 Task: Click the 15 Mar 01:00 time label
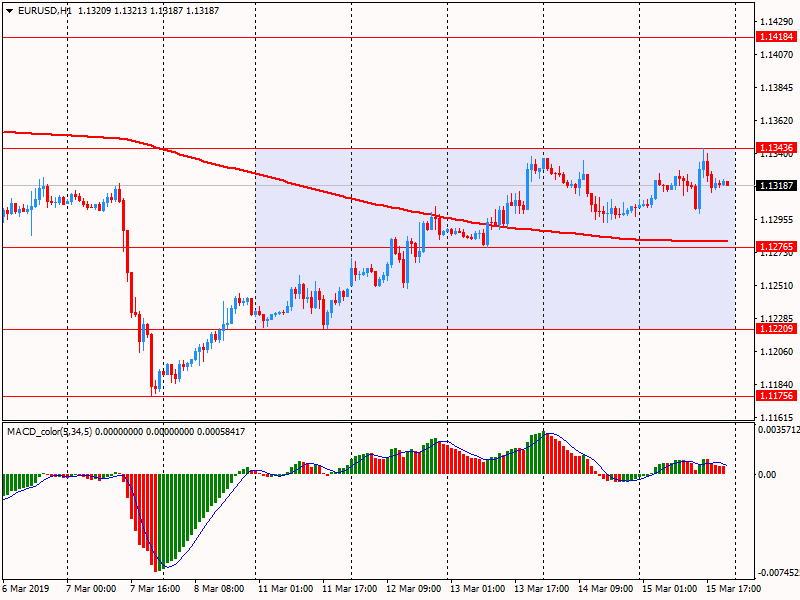pyautogui.click(x=669, y=588)
